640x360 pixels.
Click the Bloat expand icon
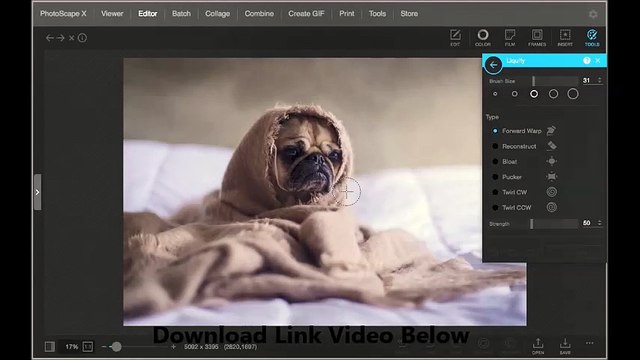(x=551, y=161)
